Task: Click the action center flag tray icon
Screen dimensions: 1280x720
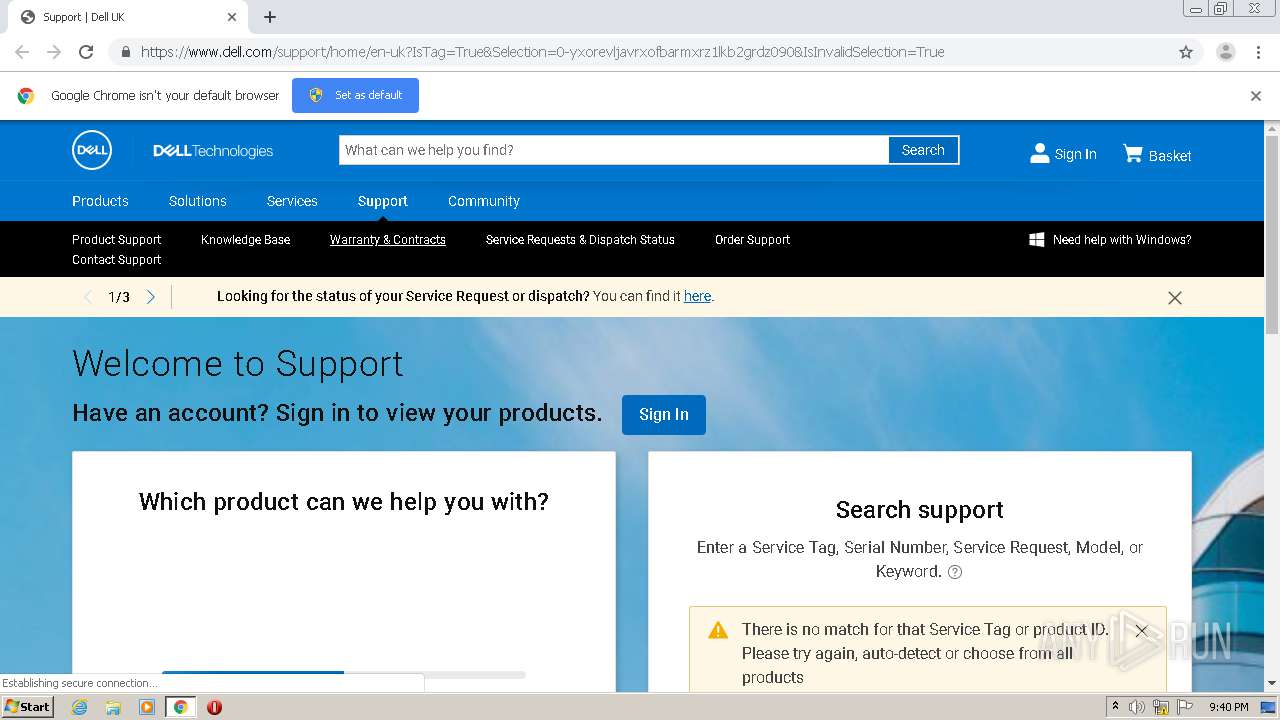Action: pos(1185,707)
